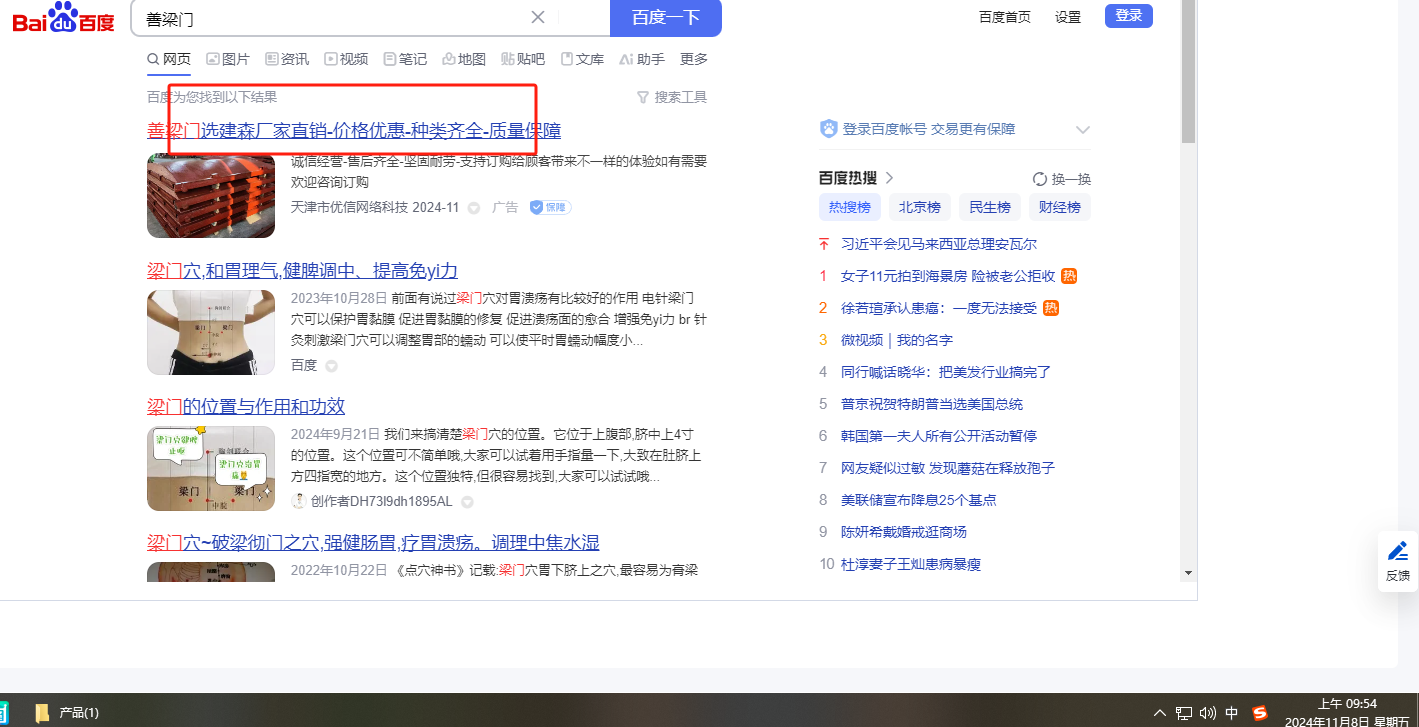
Task: Switch to the 视频 search tab
Action: (346, 59)
